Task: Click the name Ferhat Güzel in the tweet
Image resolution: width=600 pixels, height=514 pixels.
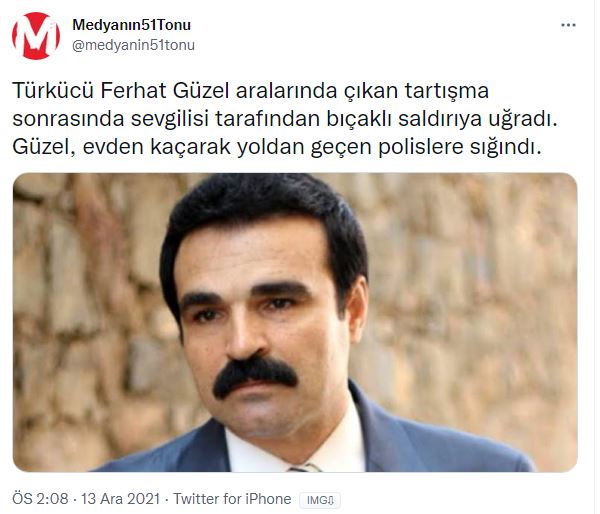Action: pos(165,91)
